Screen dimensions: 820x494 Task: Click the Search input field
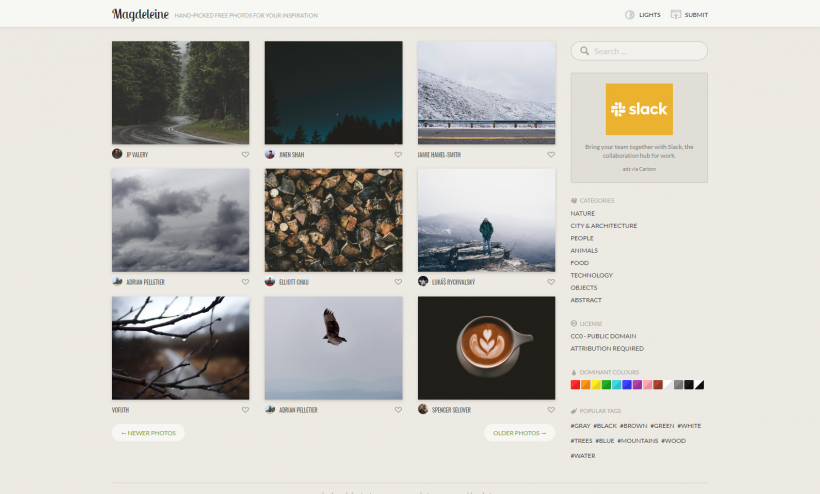tap(639, 51)
